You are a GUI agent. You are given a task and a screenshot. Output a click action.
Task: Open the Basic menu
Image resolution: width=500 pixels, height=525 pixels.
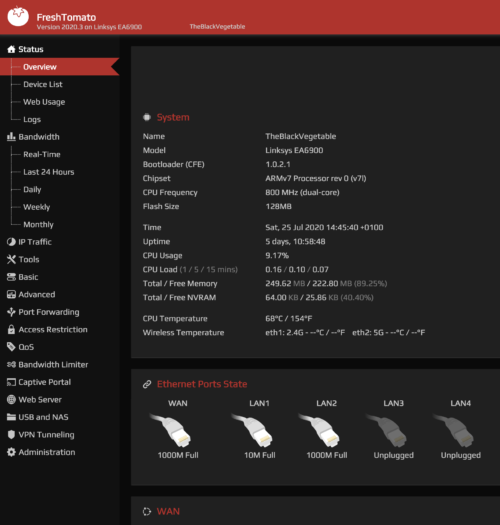[28, 277]
